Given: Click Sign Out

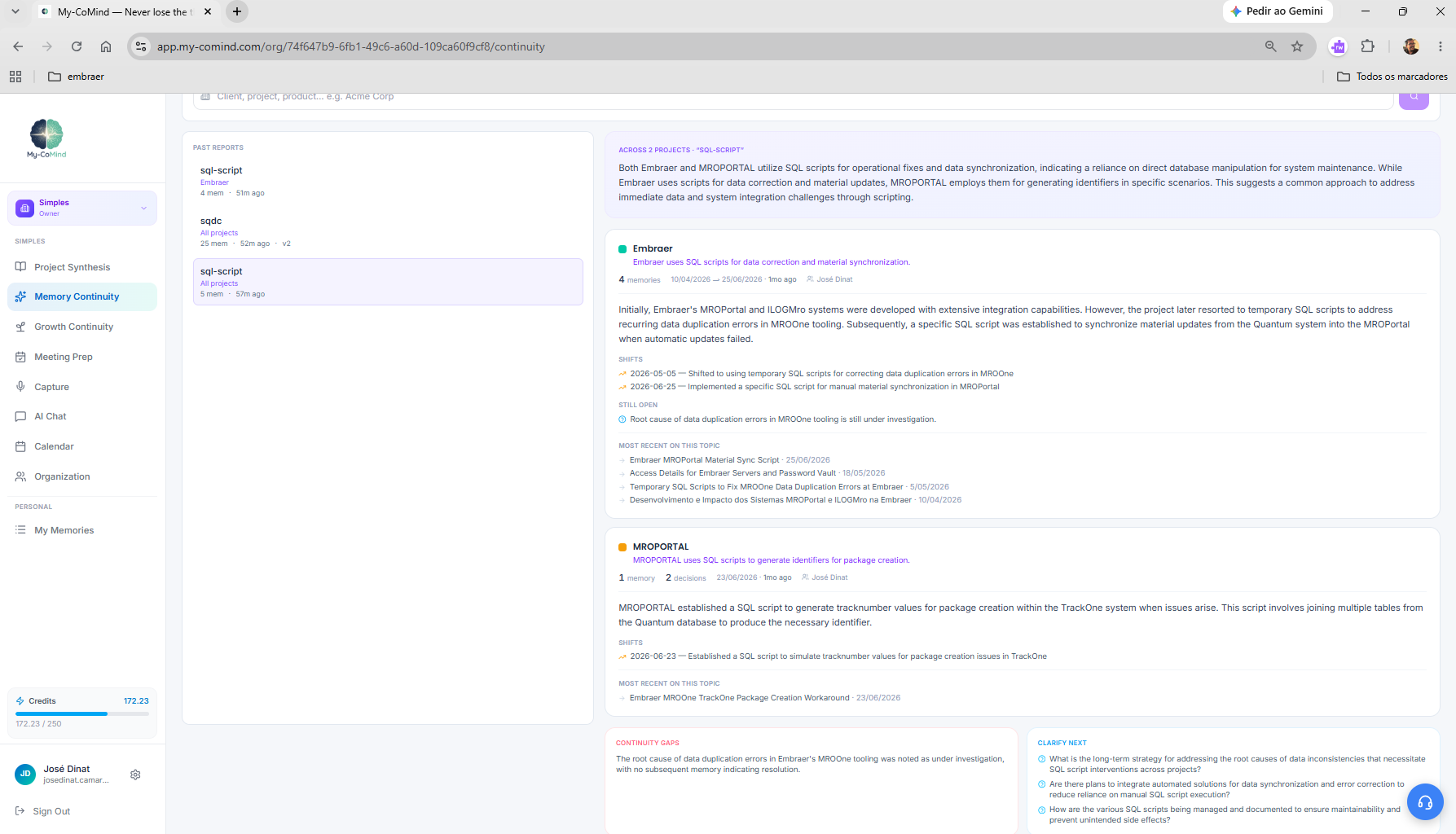Looking at the screenshot, I should tap(42, 811).
